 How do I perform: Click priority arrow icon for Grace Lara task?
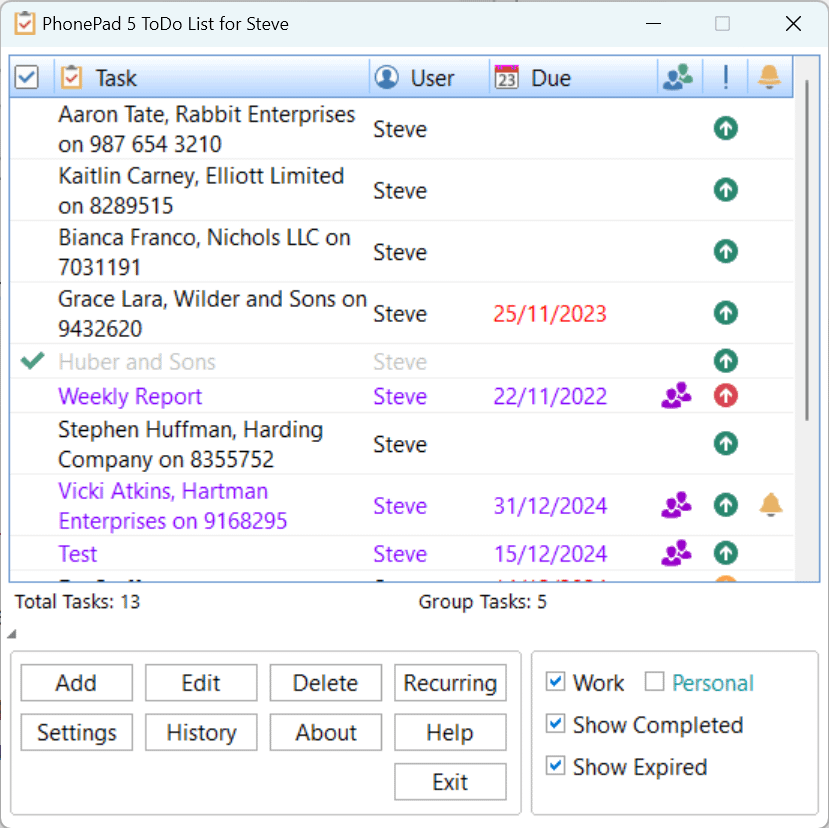(725, 312)
